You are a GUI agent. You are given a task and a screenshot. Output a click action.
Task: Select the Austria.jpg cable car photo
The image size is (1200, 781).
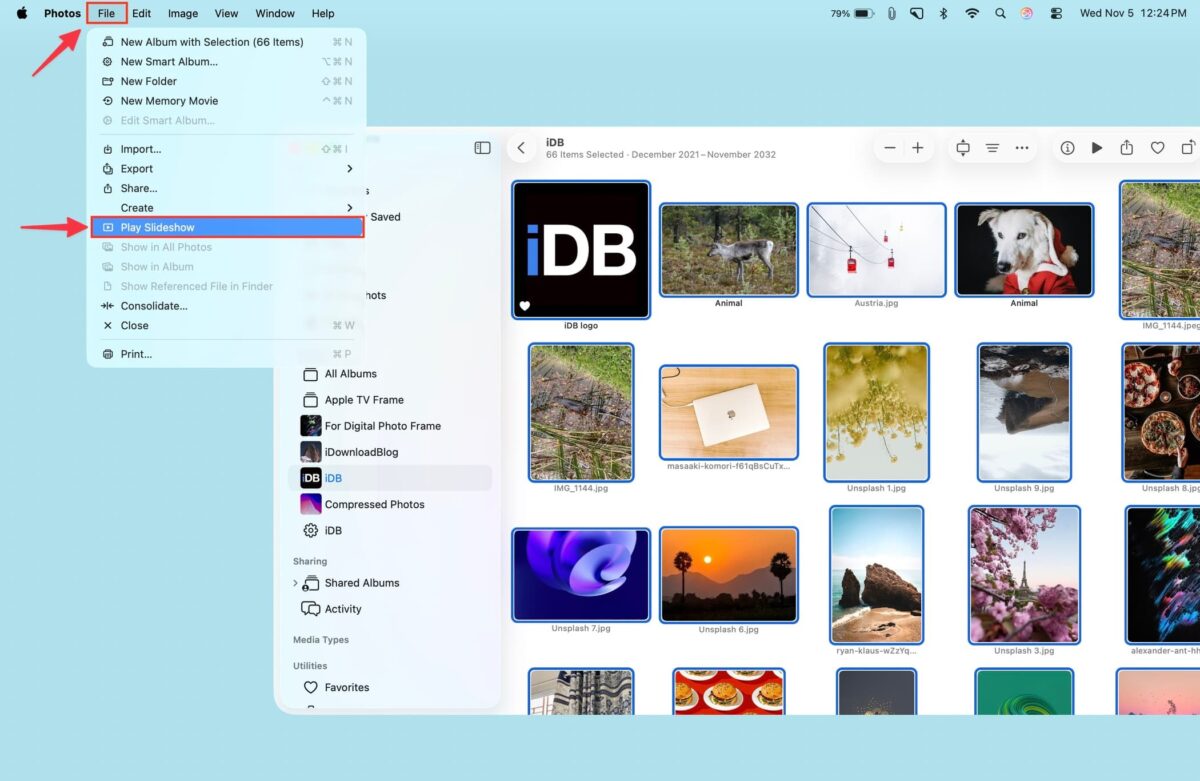[876, 250]
